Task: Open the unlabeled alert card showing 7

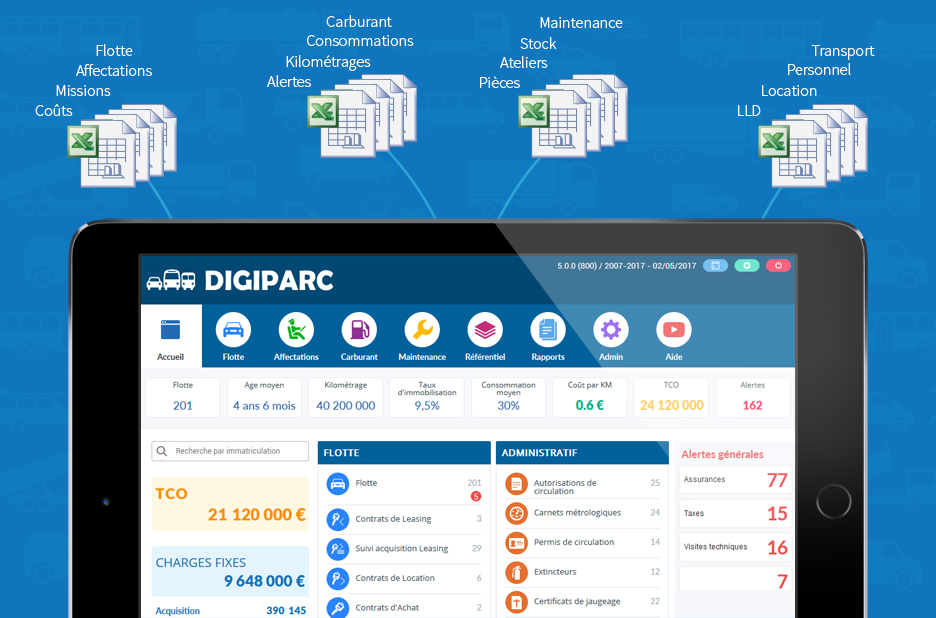Action: (x=735, y=579)
